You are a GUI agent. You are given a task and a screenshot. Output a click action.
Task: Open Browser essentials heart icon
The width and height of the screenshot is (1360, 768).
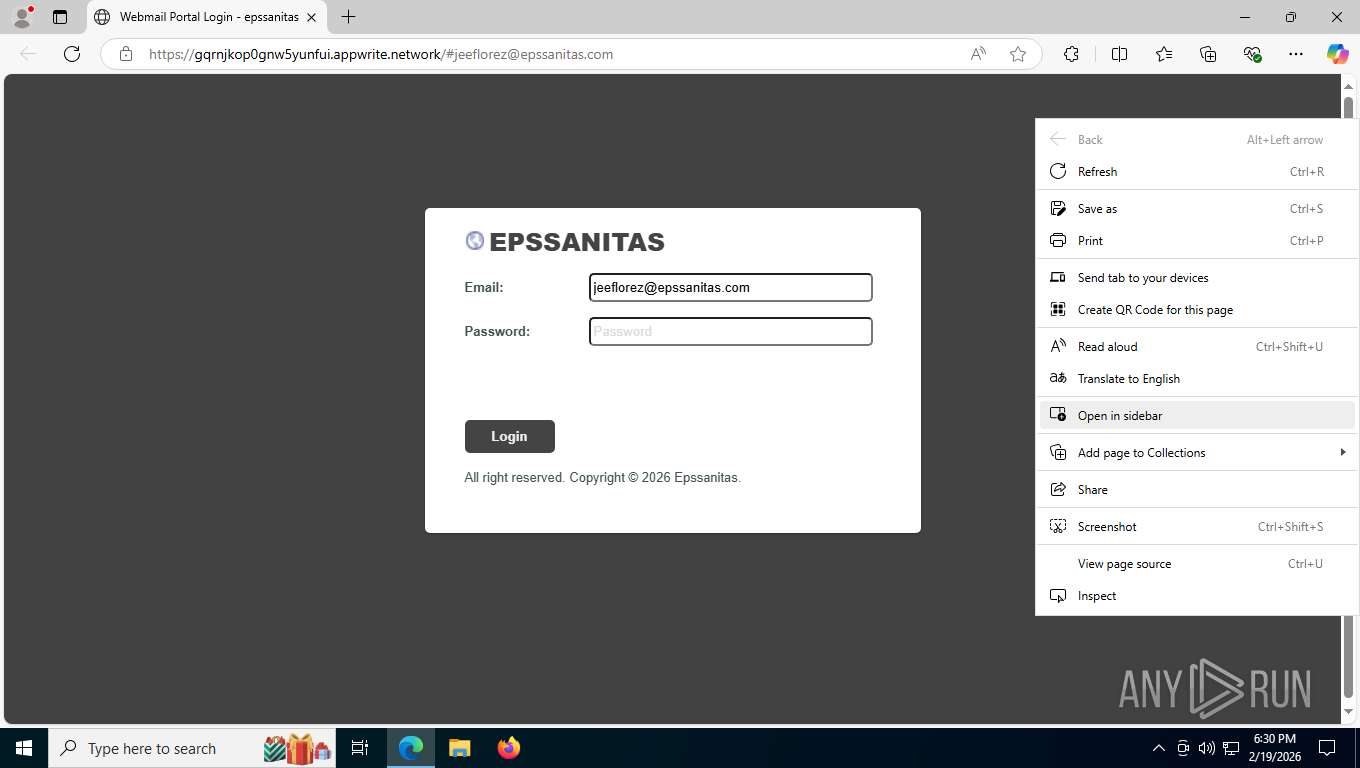[x=1252, y=54]
